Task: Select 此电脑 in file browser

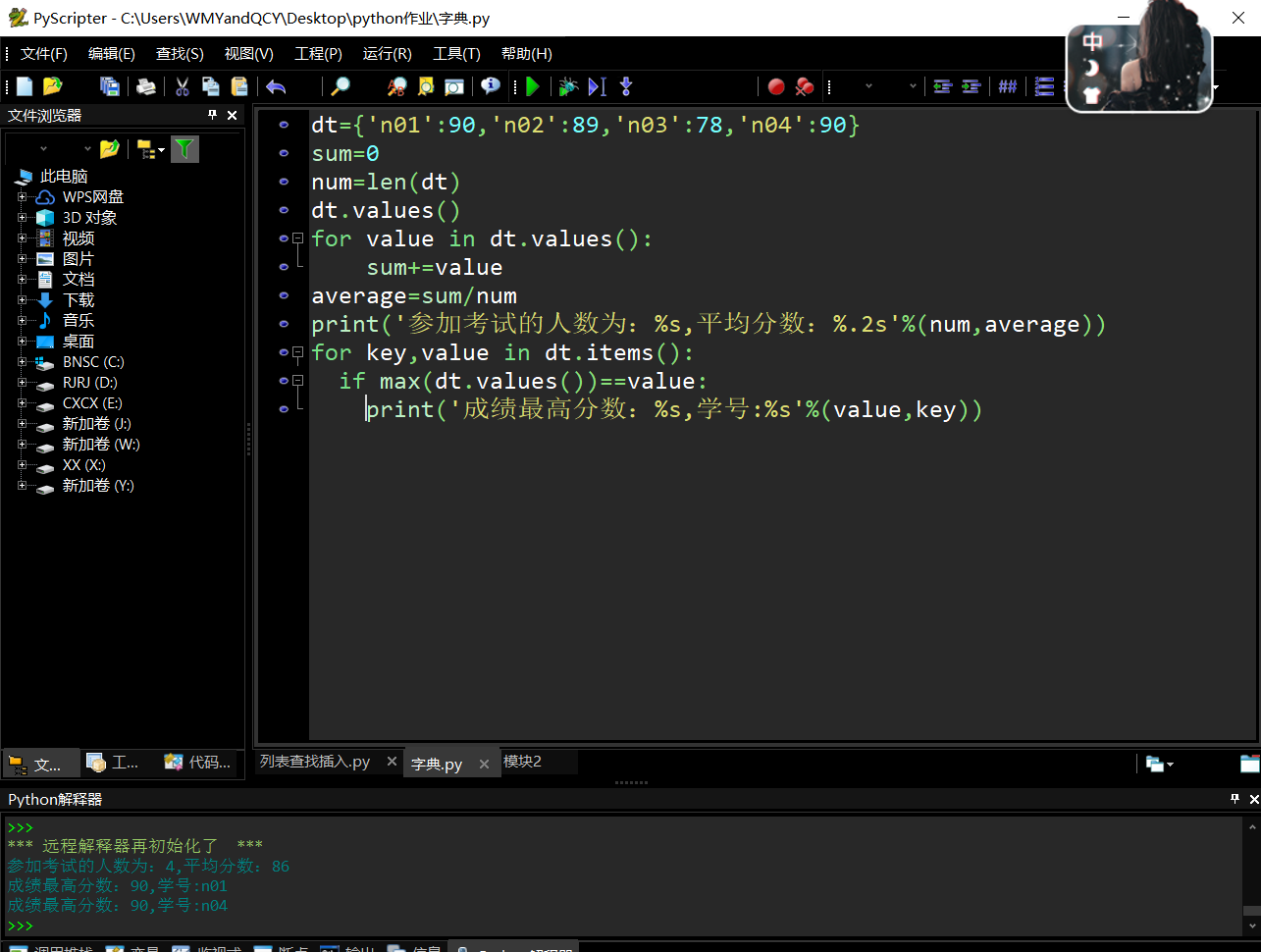Action: click(x=64, y=177)
